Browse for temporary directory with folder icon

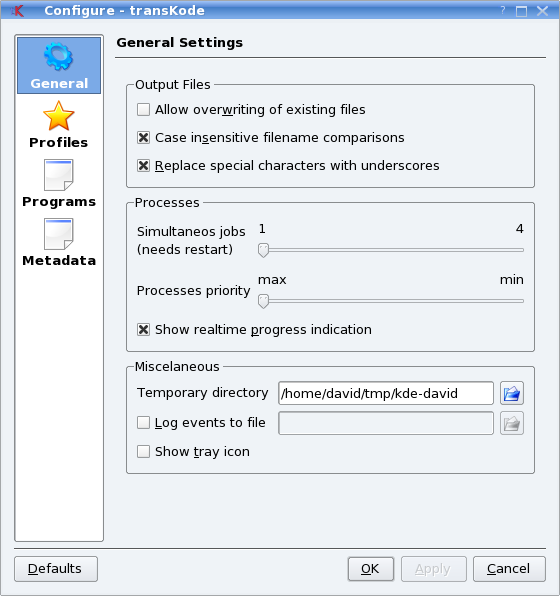click(512, 393)
